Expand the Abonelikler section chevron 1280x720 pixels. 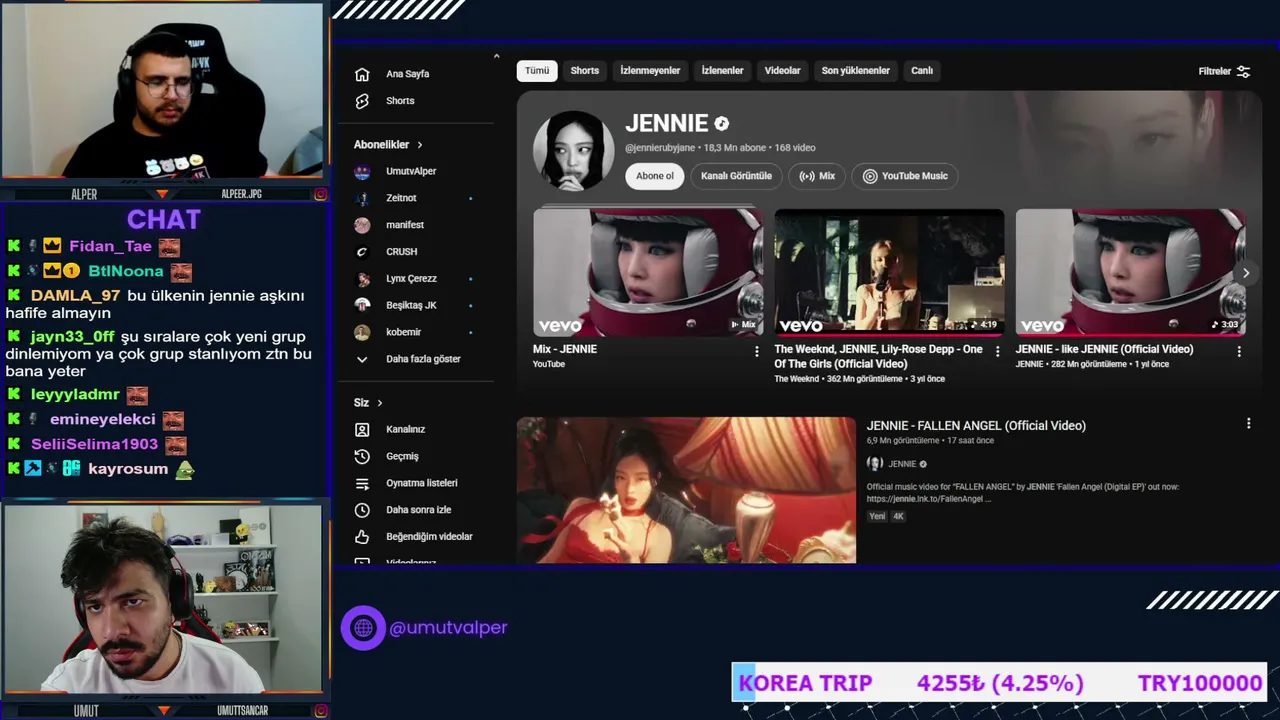[x=420, y=145]
